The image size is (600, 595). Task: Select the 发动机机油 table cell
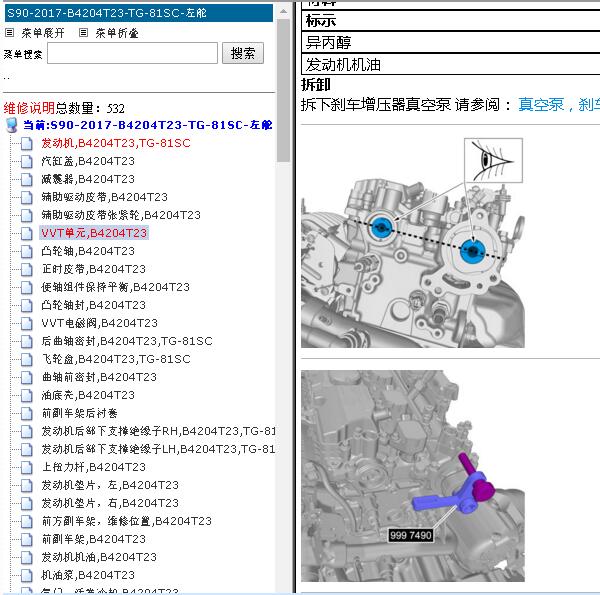(x=451, y=65)
